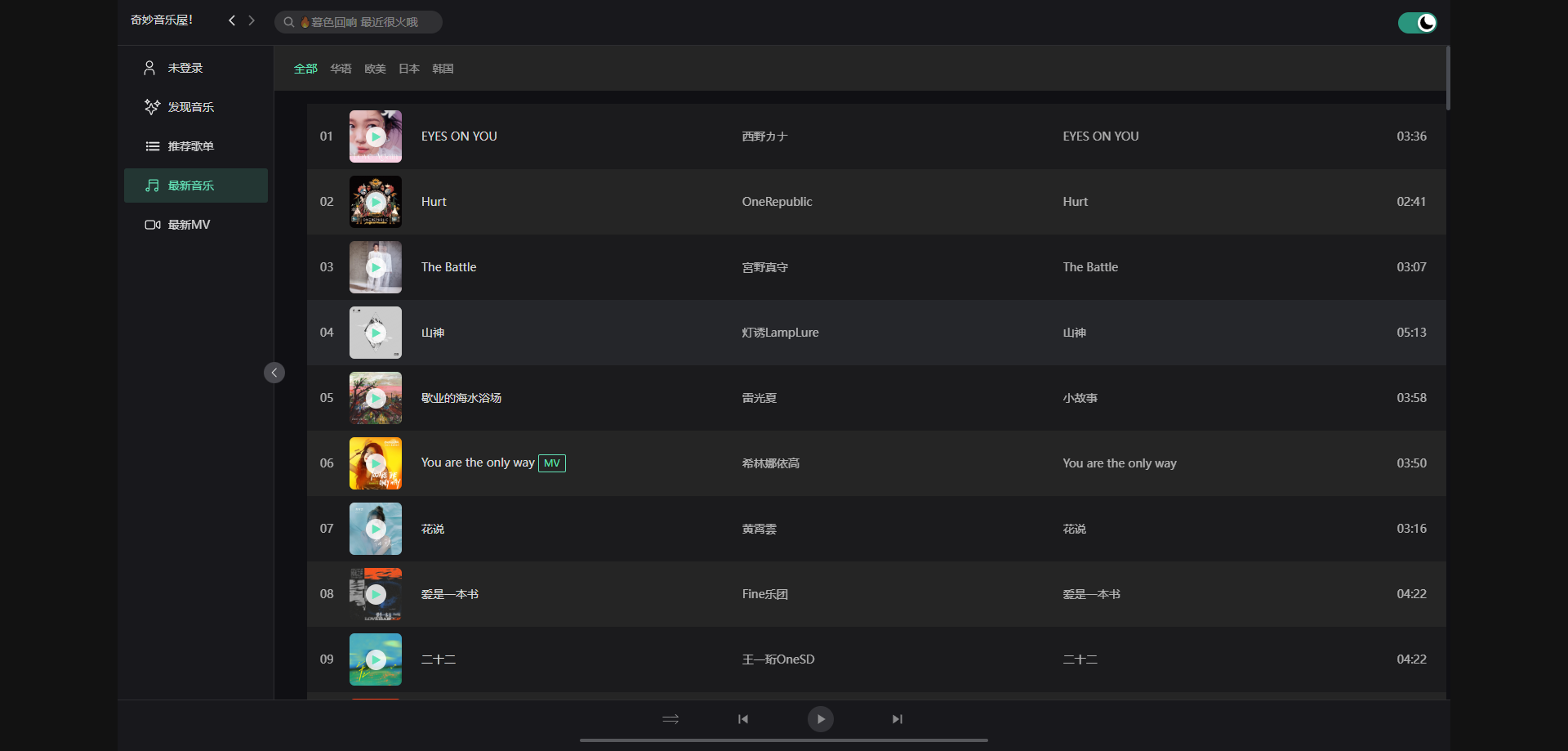Open the MV badge for You are the only way
This screenshot has height=751, width=1568.
(552, 463)
